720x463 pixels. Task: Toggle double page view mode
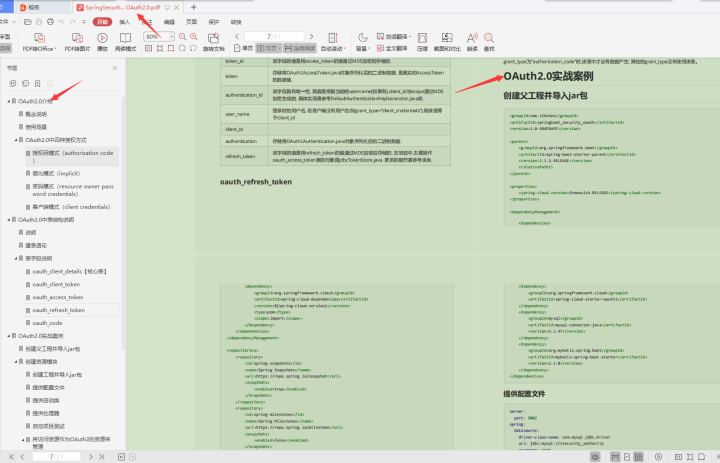pos(269,48)
